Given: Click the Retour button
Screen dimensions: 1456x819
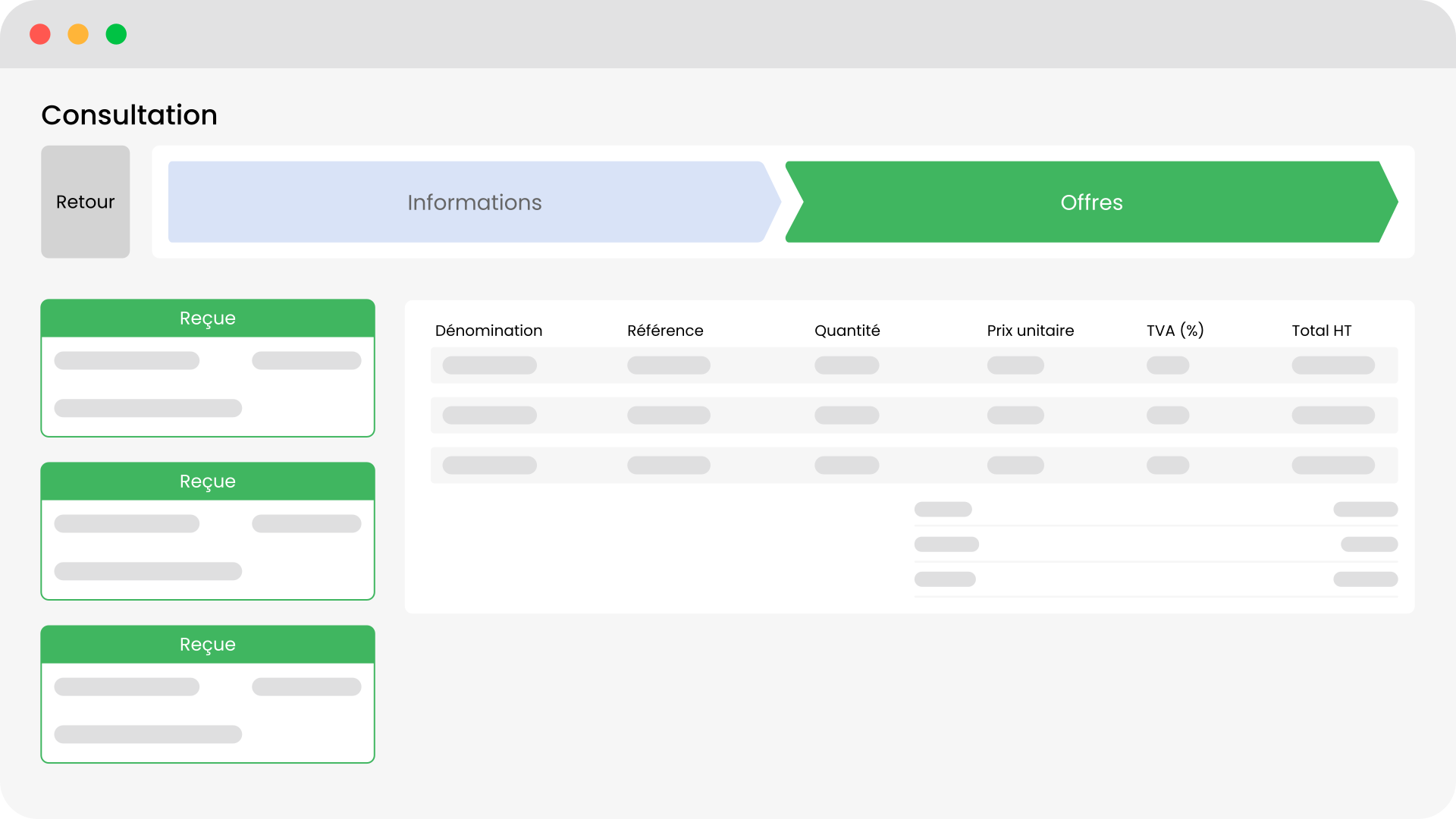Looking at the screenshot, I should click(x=85, y=202).
